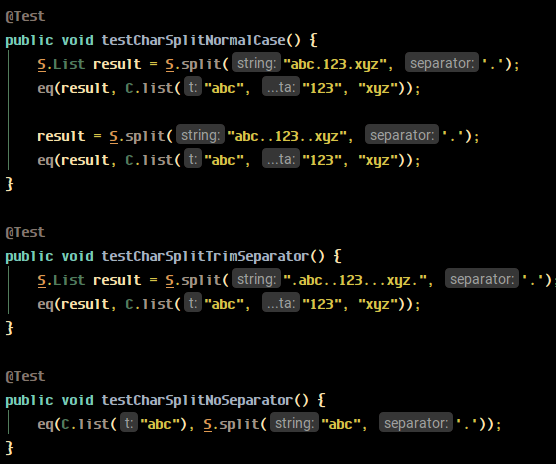The height and width of the screenshot is (464, 556).
Task: Click the "abc.123.xyz" string literal
Action: (335, 64)
